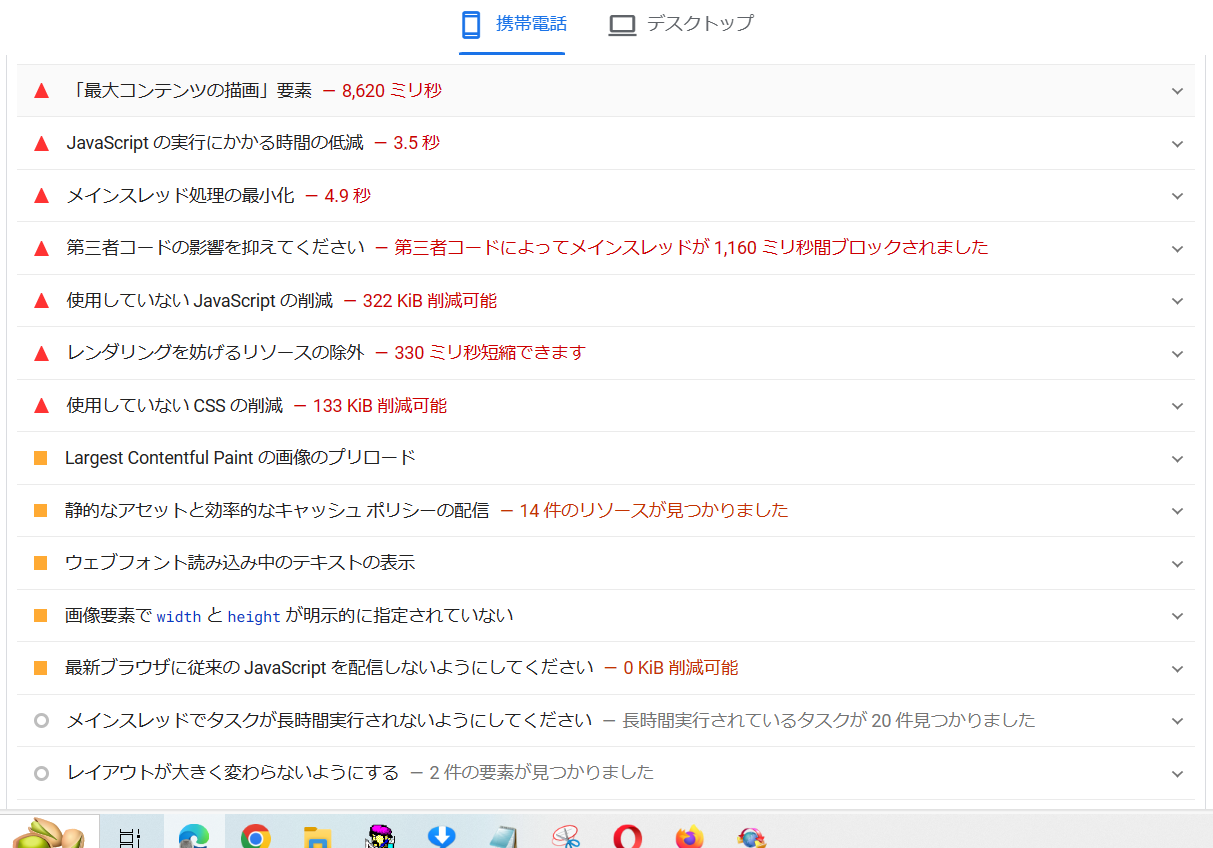This screenshot has height=848, width=1213.
Task: Expand the layout shift audit chevron
Action: (x=1177, y=773)
